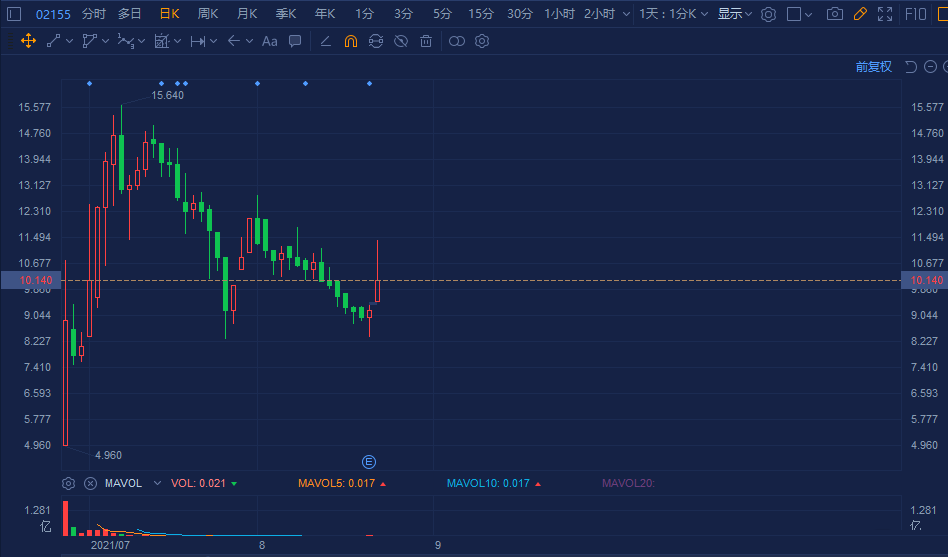
Task: Open the 1天:1分K dropdown
Action: point(674,14)
